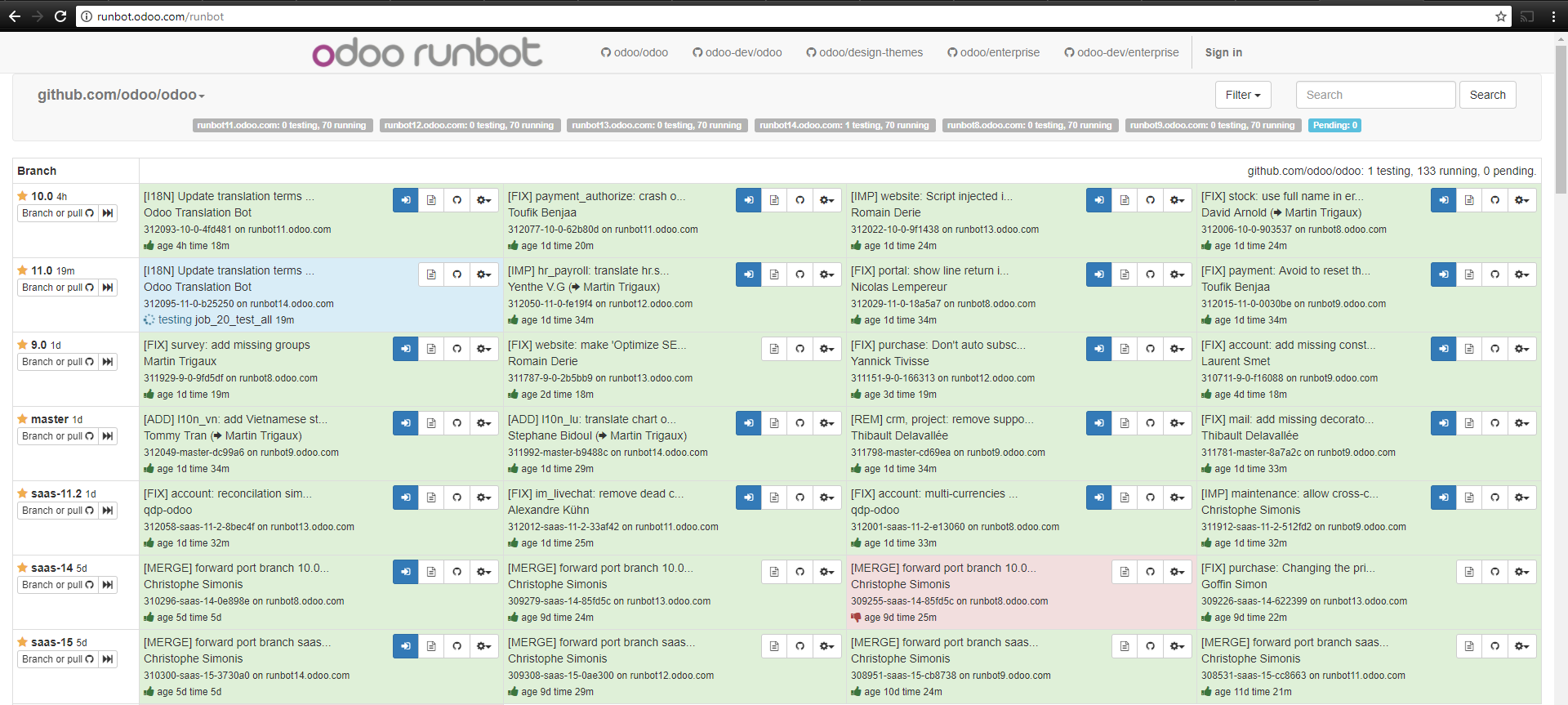Open gear menu for maintenance allow cross-c build
Screen dimensions: 1568x705
pos(1522,498)
